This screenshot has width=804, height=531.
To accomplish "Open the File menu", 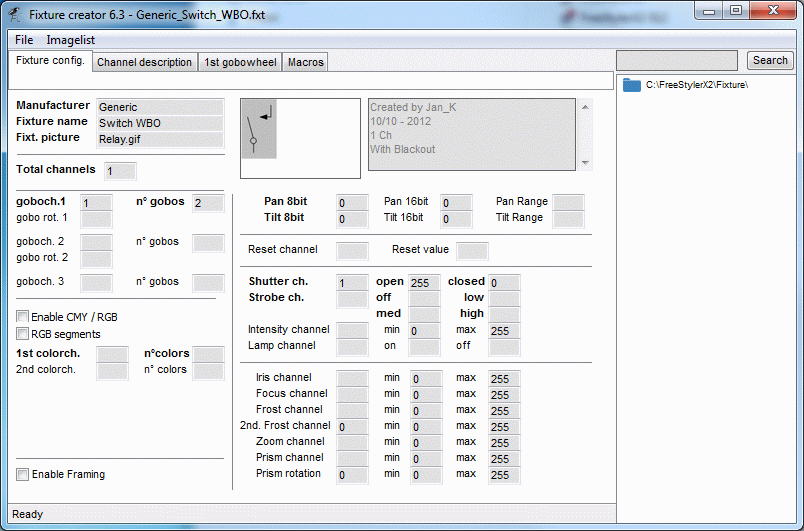I will 24,40.
